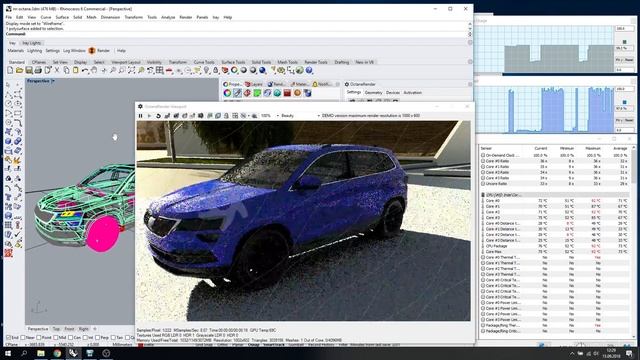Restart the render with the circular arrow icon
The image size is (640, 360).
coord(158,116)
